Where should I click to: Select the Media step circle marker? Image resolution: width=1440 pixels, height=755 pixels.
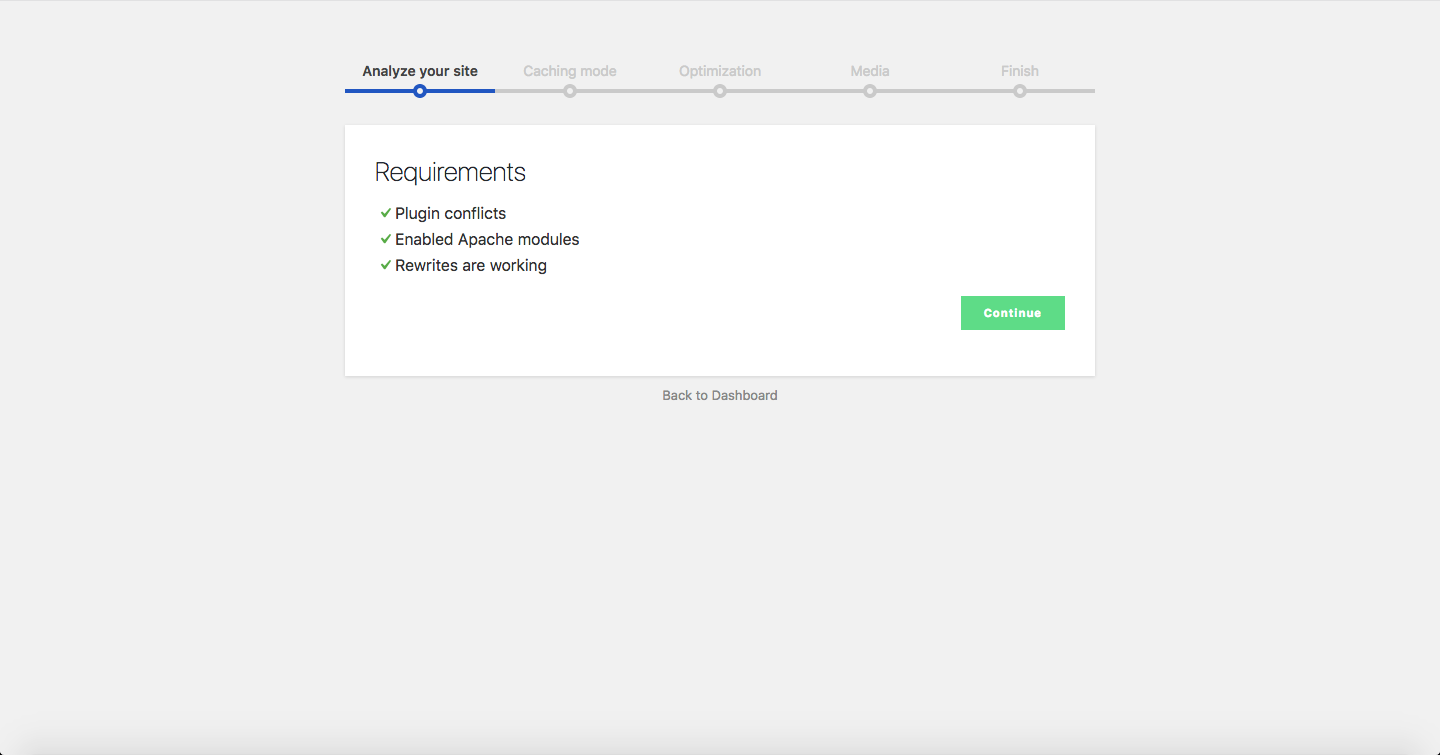[x=870, y=91]
